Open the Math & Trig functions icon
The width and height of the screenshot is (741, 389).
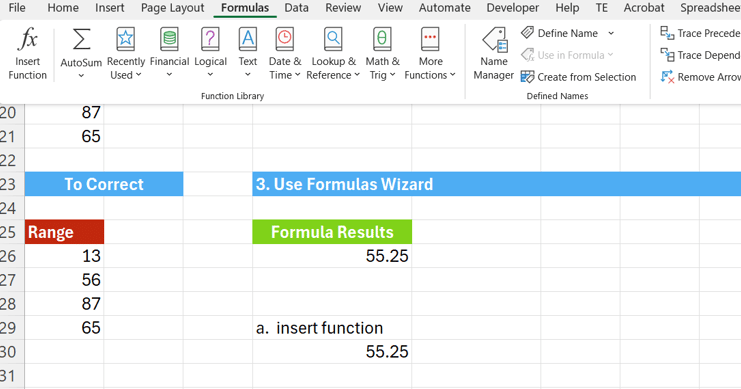click(x=382, y=39)
